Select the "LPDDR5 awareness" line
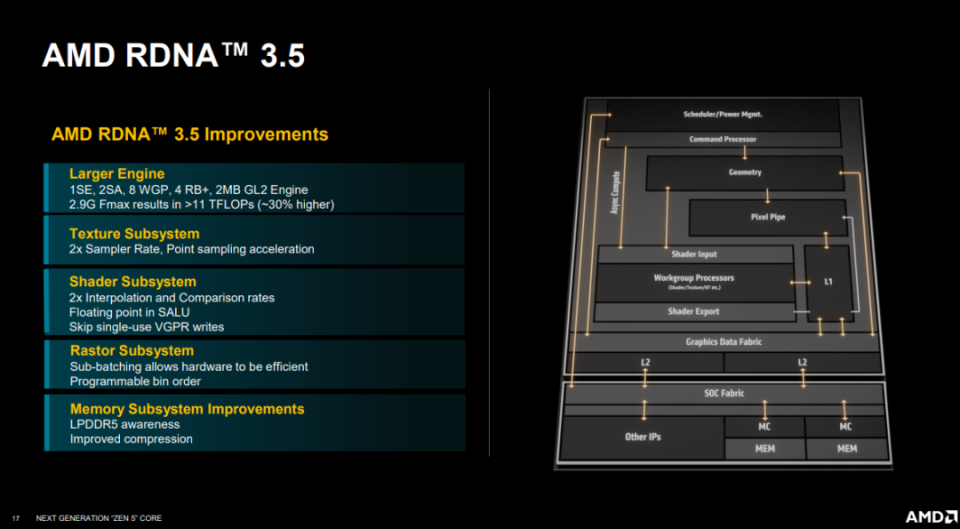Image resolution: width=960 pixels, height=529 pixels. (x=124, y=424)
